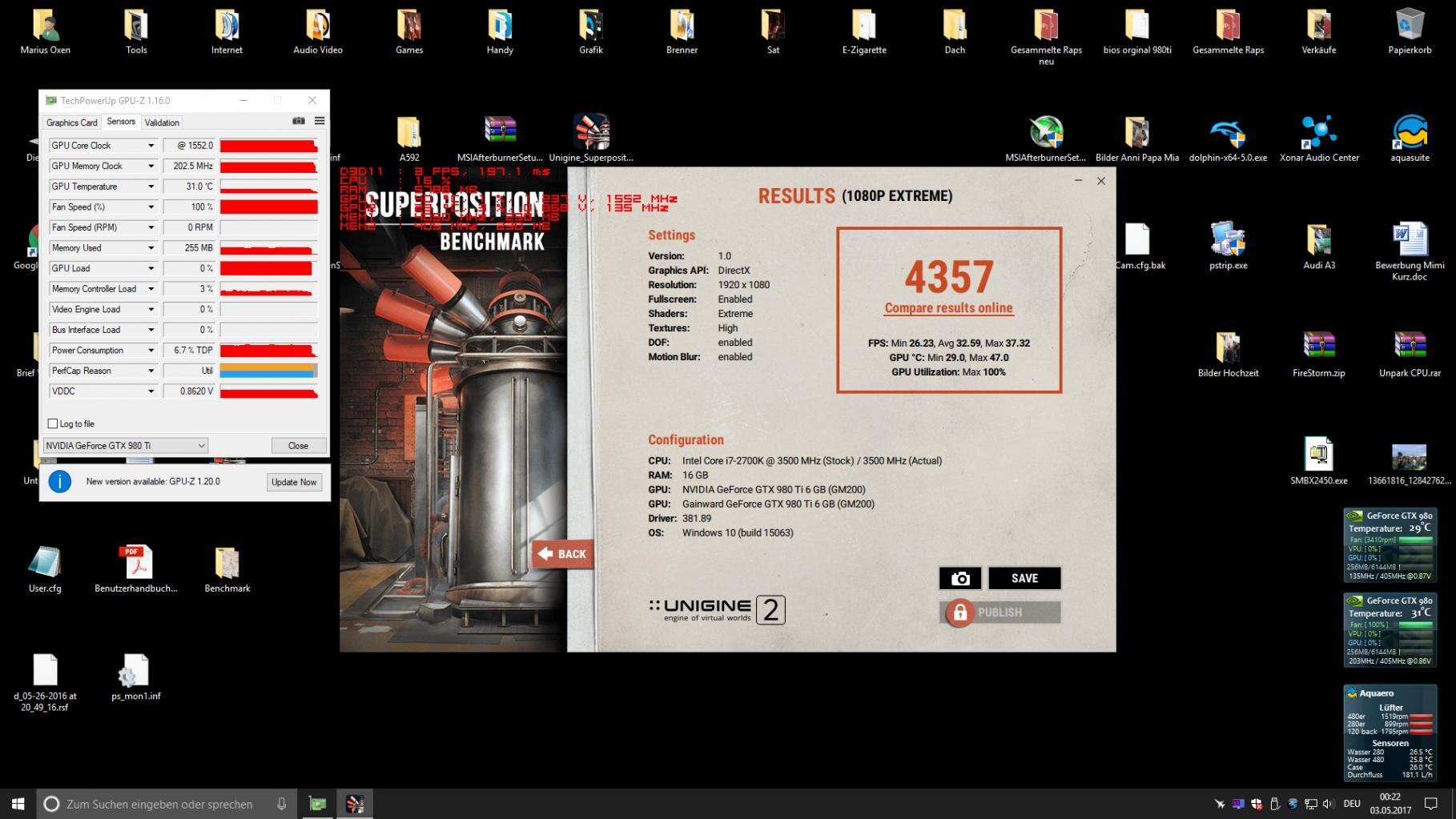Expand the Fan Speed (%) sensor dropdown
The height and width of the screenshot is (819, 1456).
coord(151,207)
